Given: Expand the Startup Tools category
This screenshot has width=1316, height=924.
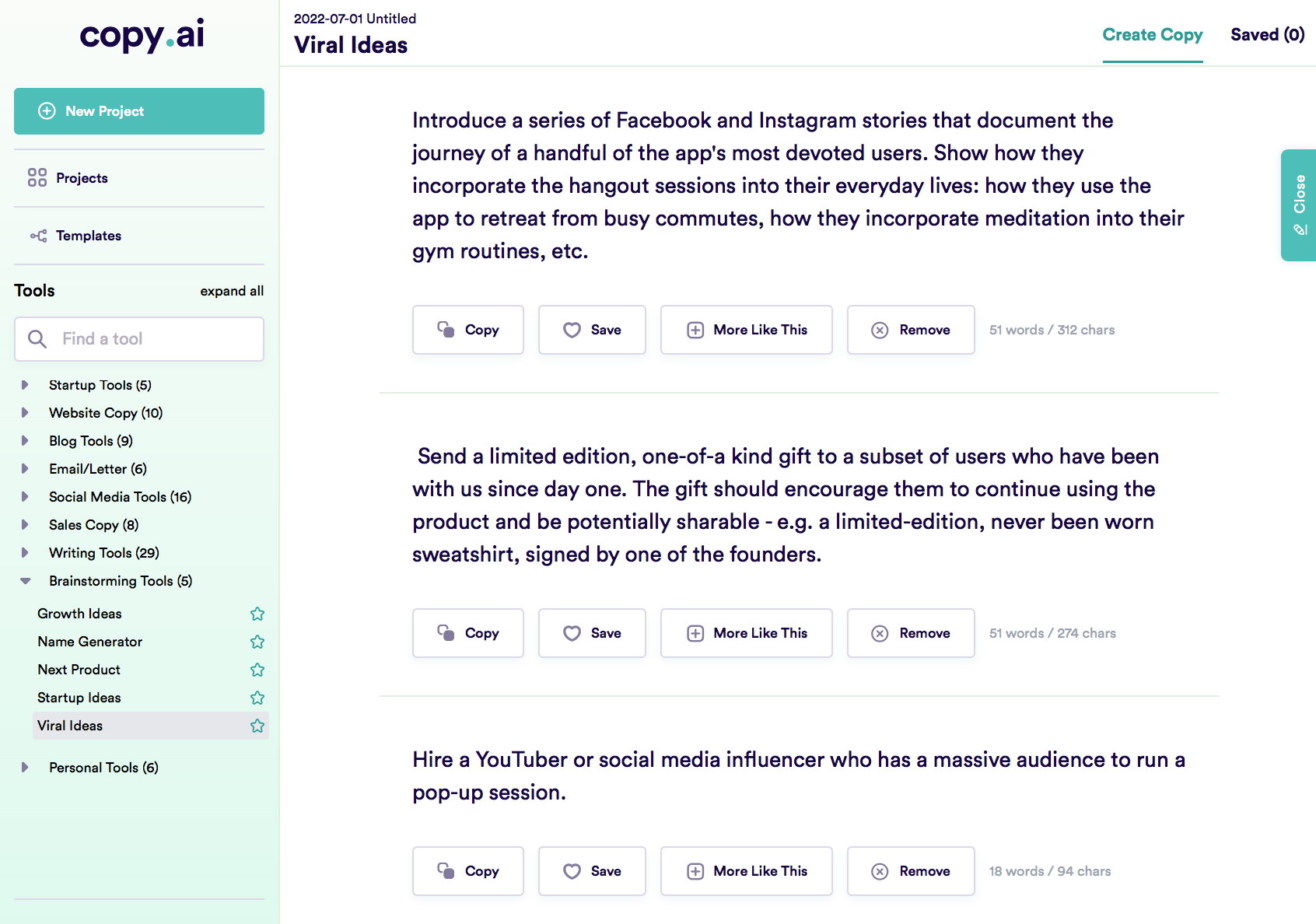Looking at the screenshot, I should tap(25, 385).
